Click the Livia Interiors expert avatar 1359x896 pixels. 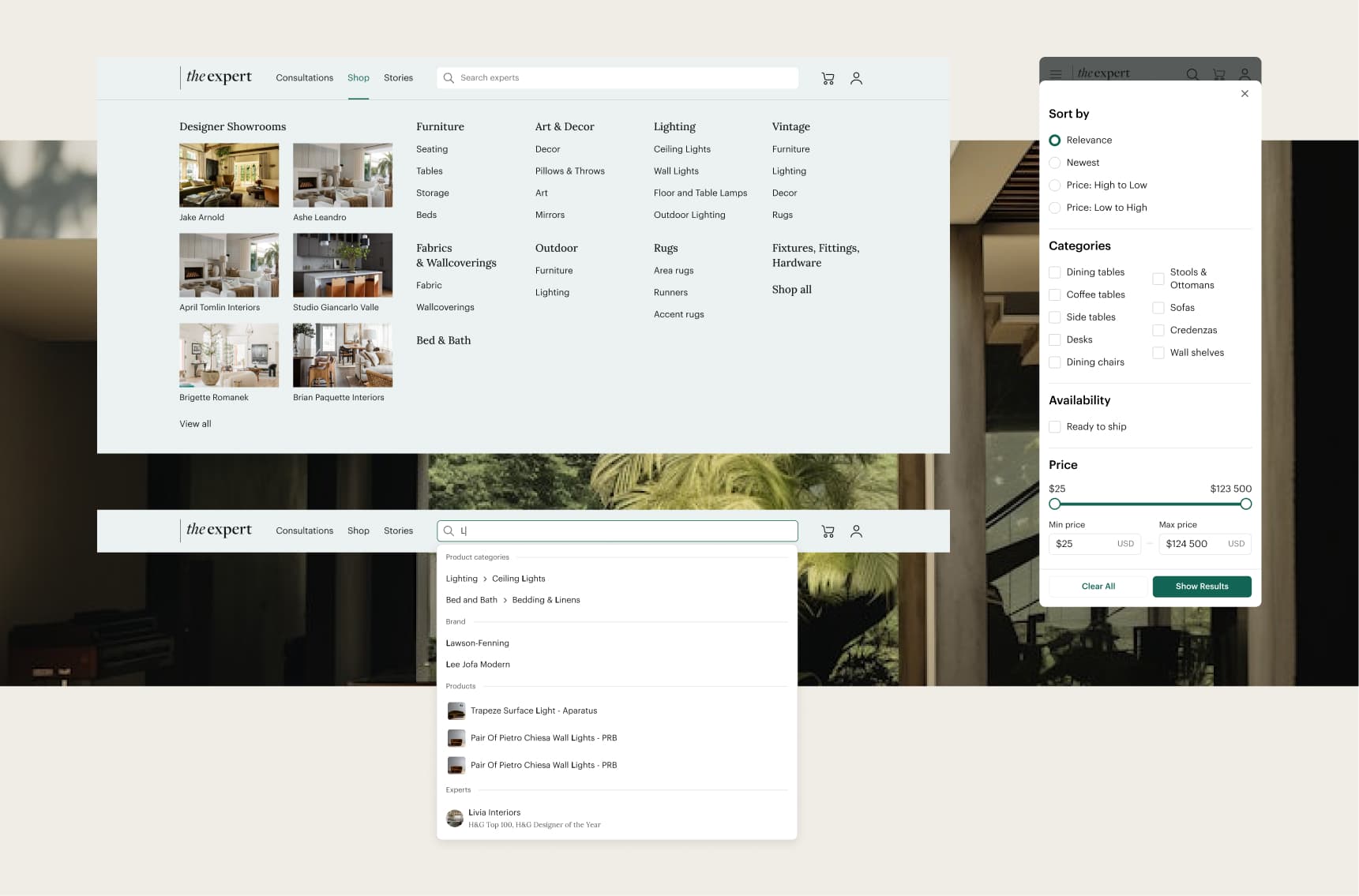[x=455, y=818]
